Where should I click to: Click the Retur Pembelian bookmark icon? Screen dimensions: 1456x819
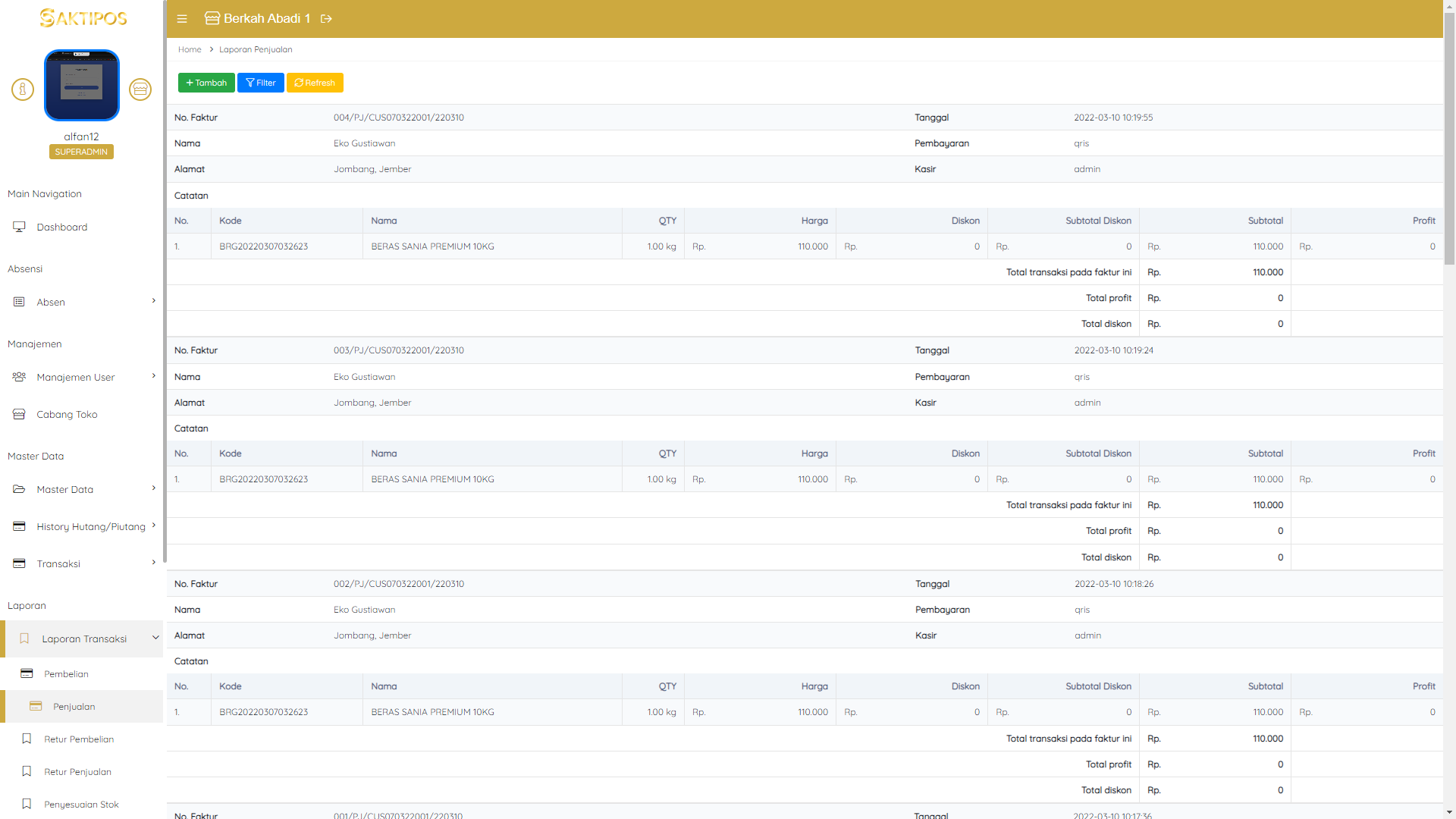[27, 739]
